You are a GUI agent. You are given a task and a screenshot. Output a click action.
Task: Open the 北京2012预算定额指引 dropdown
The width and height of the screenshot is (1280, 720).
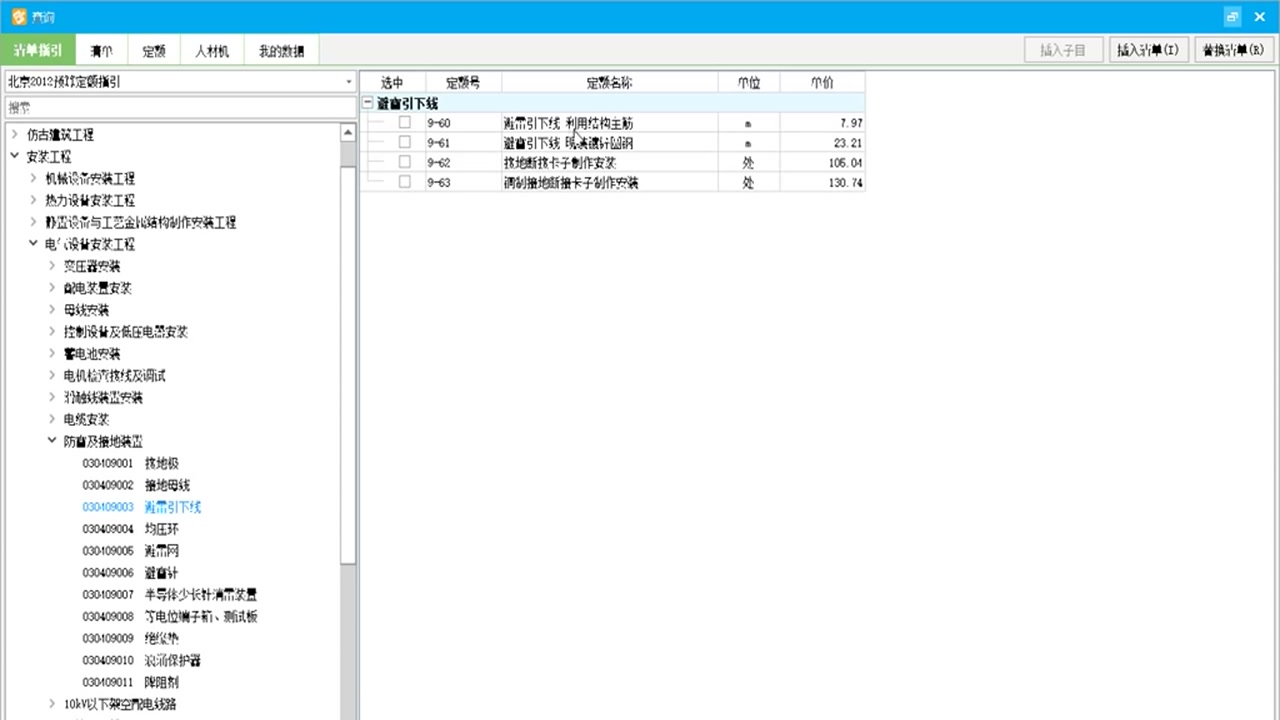click(349, 82)
